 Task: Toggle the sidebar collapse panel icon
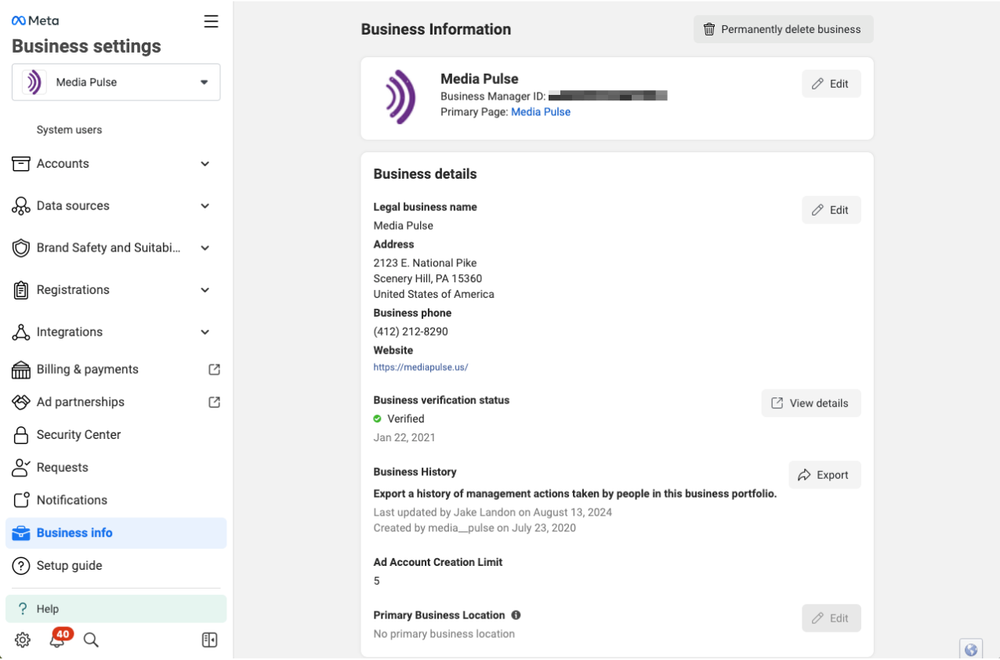209,640
